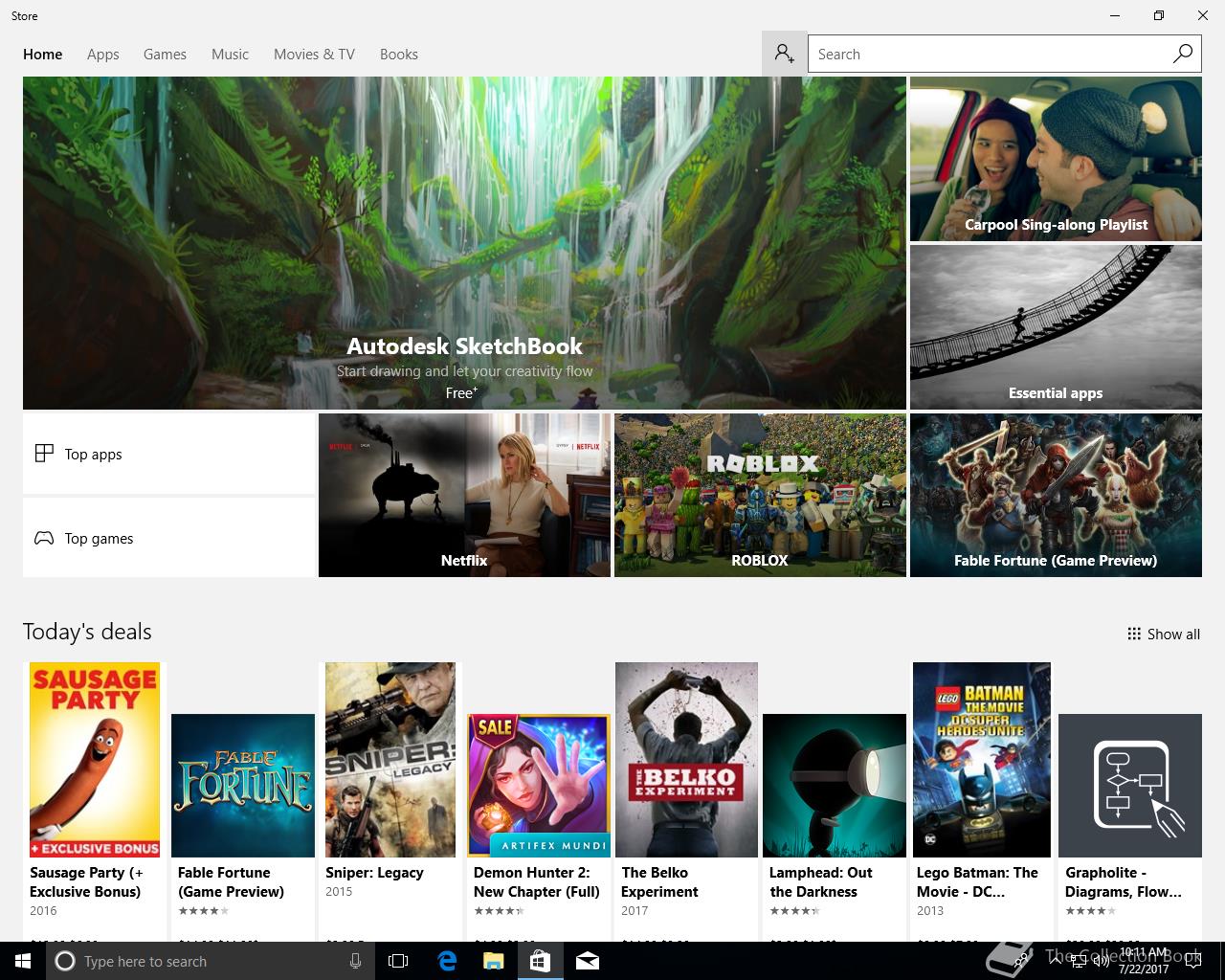Open the Books tab
Image resolution: width=1225 pixels, height=980 pixels.
click(x=399, y=55)
